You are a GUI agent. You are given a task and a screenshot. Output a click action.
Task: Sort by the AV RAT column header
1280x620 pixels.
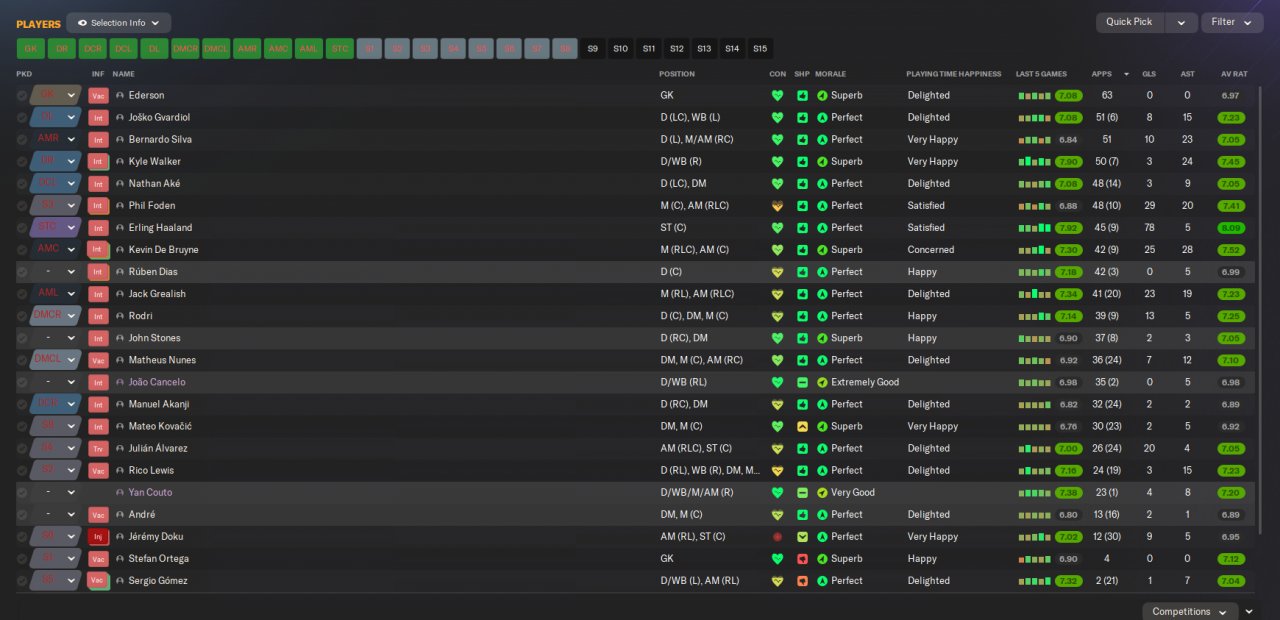click(1234, 74)
